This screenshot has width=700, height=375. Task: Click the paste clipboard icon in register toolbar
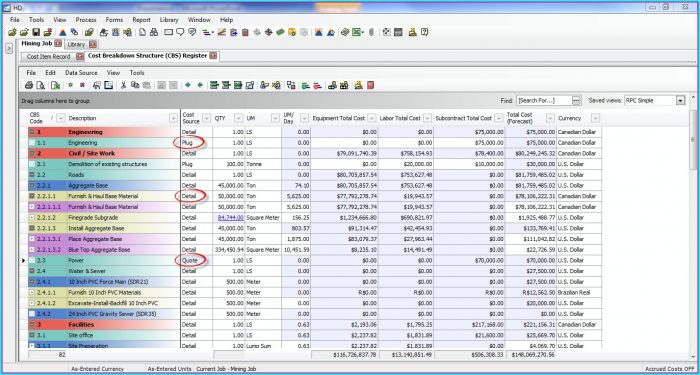(146, 85)
